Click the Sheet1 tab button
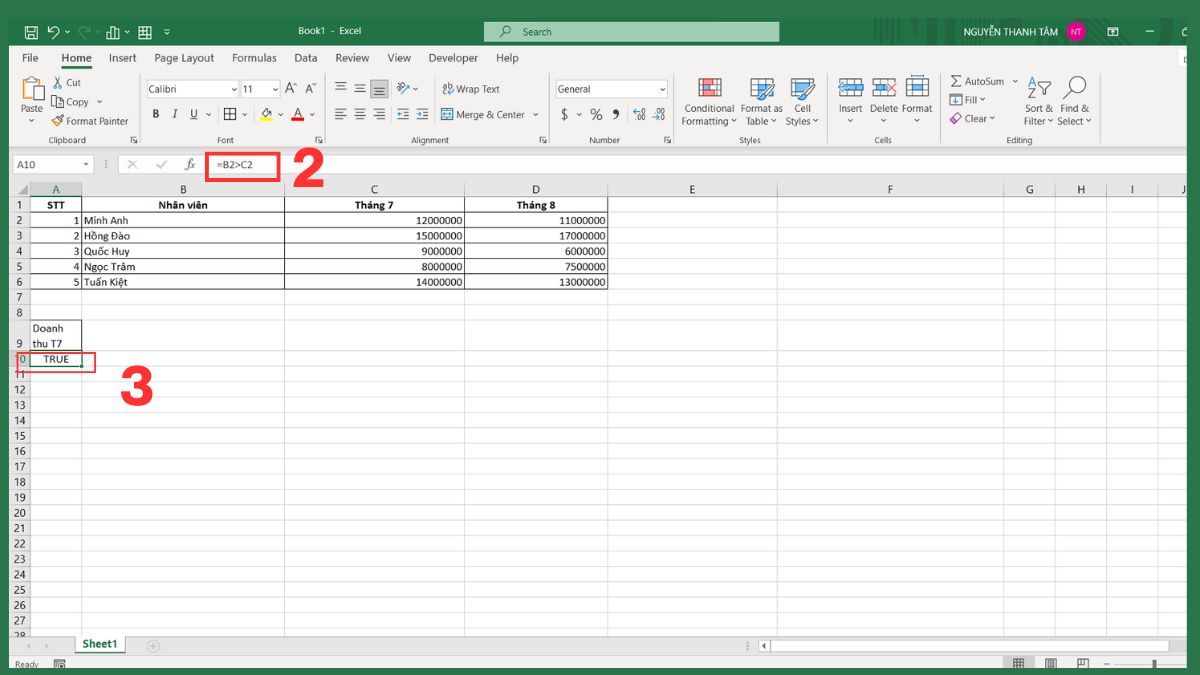Screen dimensions: 1200x675 (x=100, y=644)
